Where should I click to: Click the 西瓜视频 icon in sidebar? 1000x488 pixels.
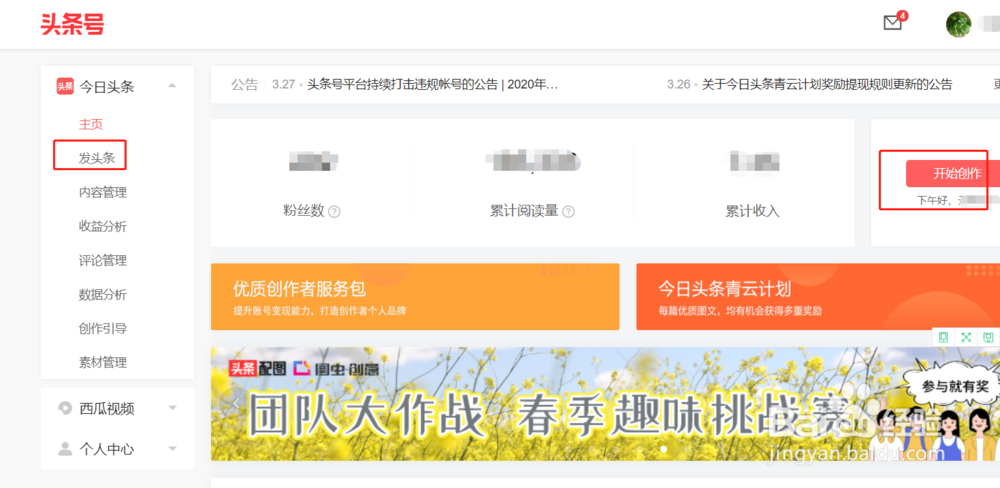[65, 408]
